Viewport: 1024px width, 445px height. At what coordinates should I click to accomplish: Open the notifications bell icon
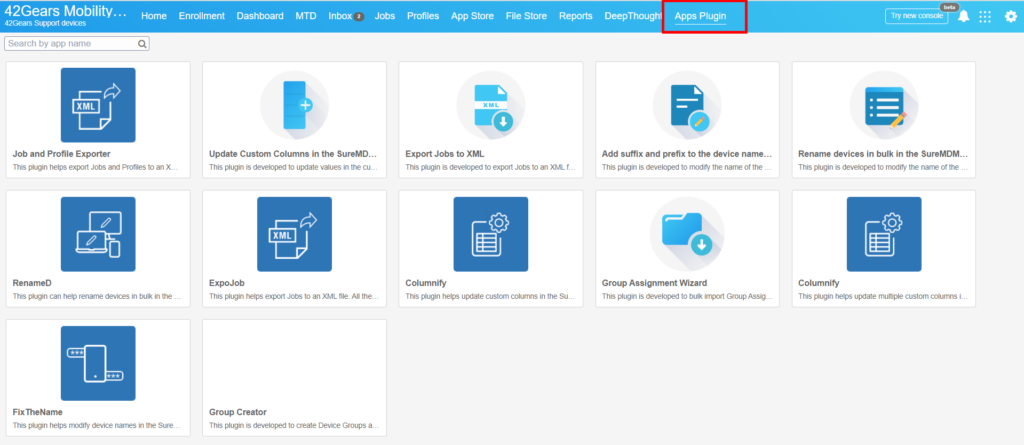(x=963, y=16)
